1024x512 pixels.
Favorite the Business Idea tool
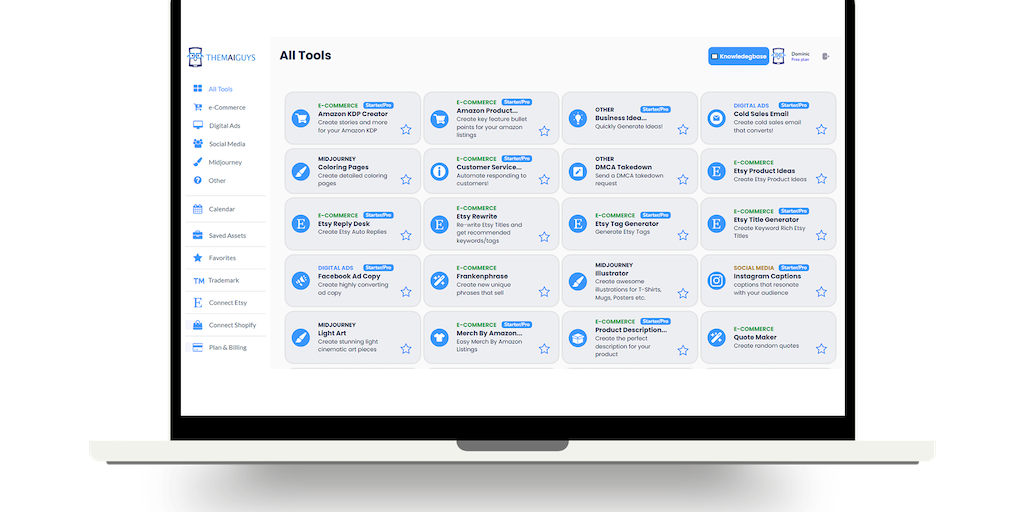[683, 129]
